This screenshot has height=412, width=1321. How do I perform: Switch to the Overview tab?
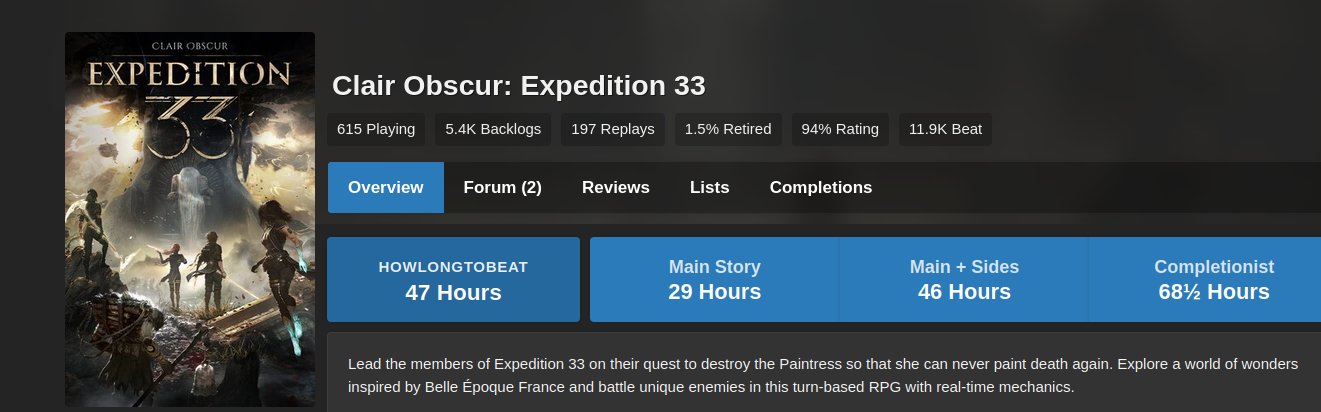click(386, 187)
